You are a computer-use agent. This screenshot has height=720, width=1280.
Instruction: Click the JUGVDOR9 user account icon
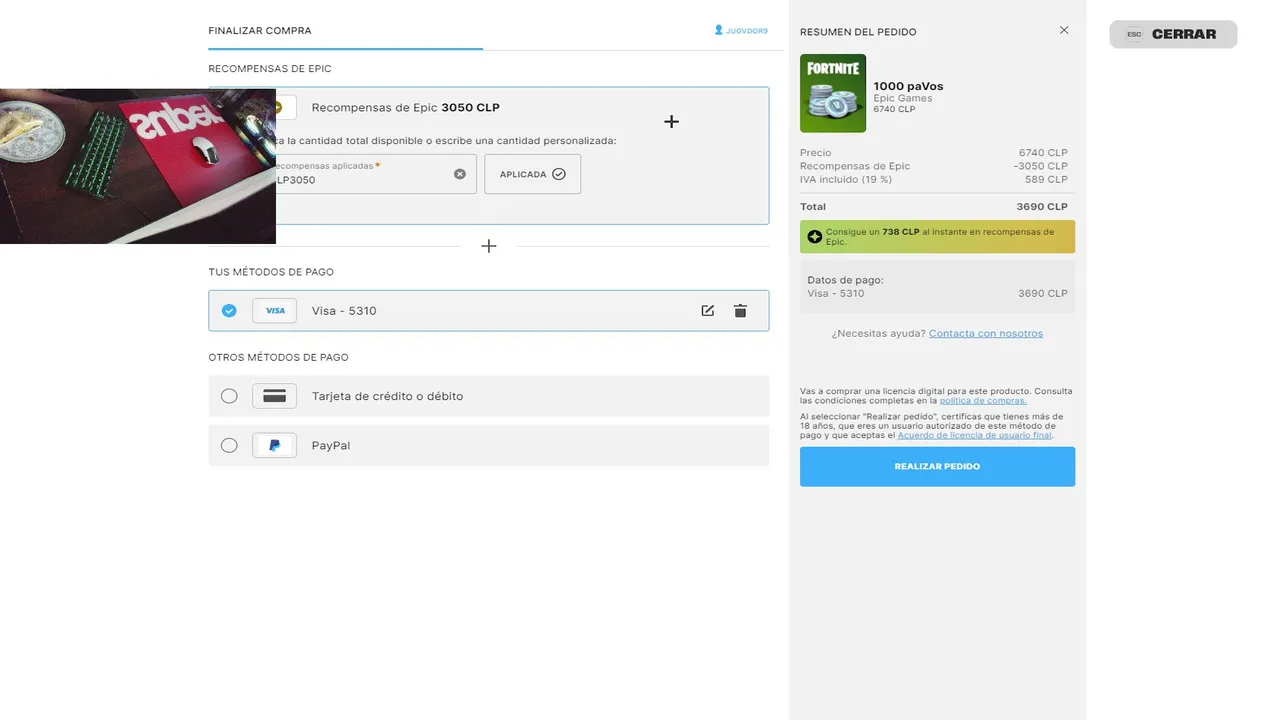click(x=718, y=30)
